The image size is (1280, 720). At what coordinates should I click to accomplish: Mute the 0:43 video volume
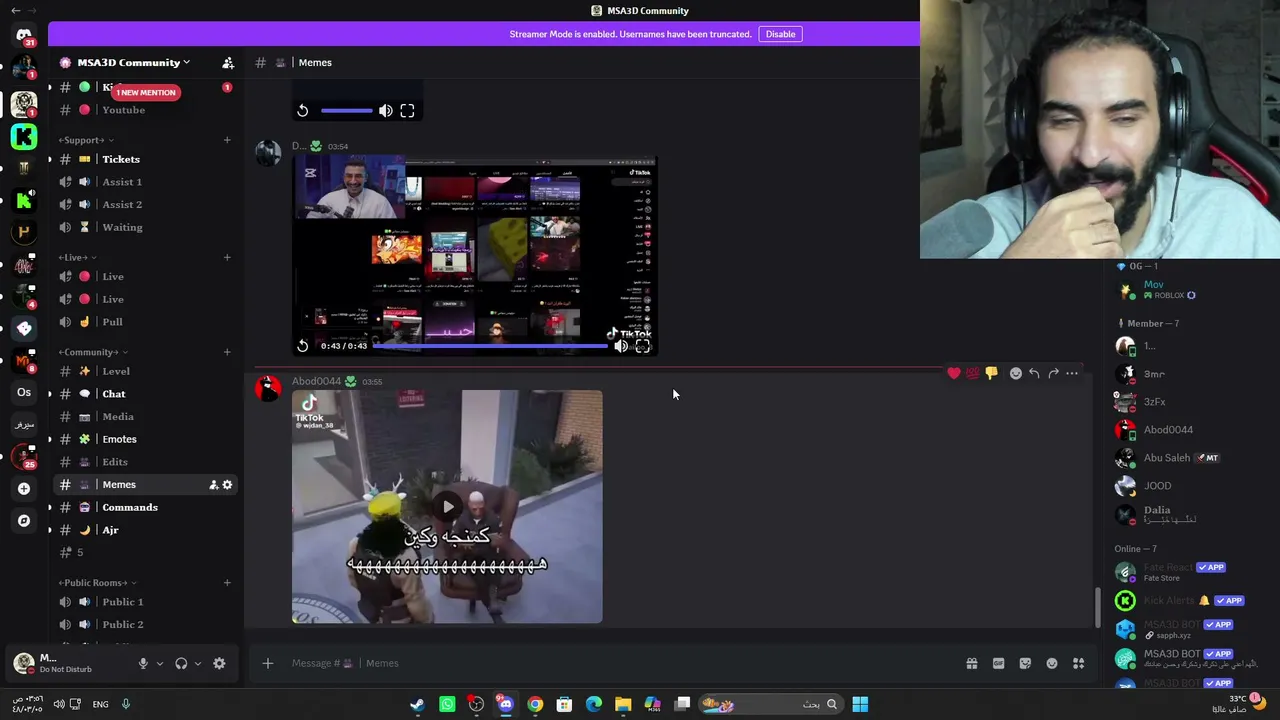click(x=621, y=346)
